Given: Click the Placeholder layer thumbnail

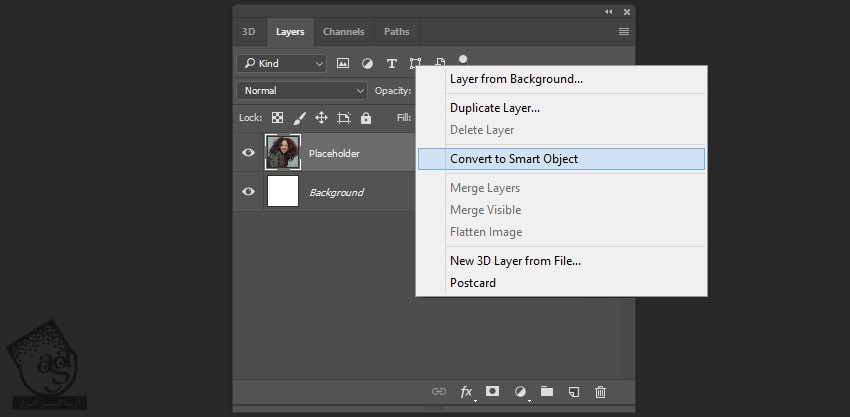Looking at the screenshot, I should tap(283, 152).
